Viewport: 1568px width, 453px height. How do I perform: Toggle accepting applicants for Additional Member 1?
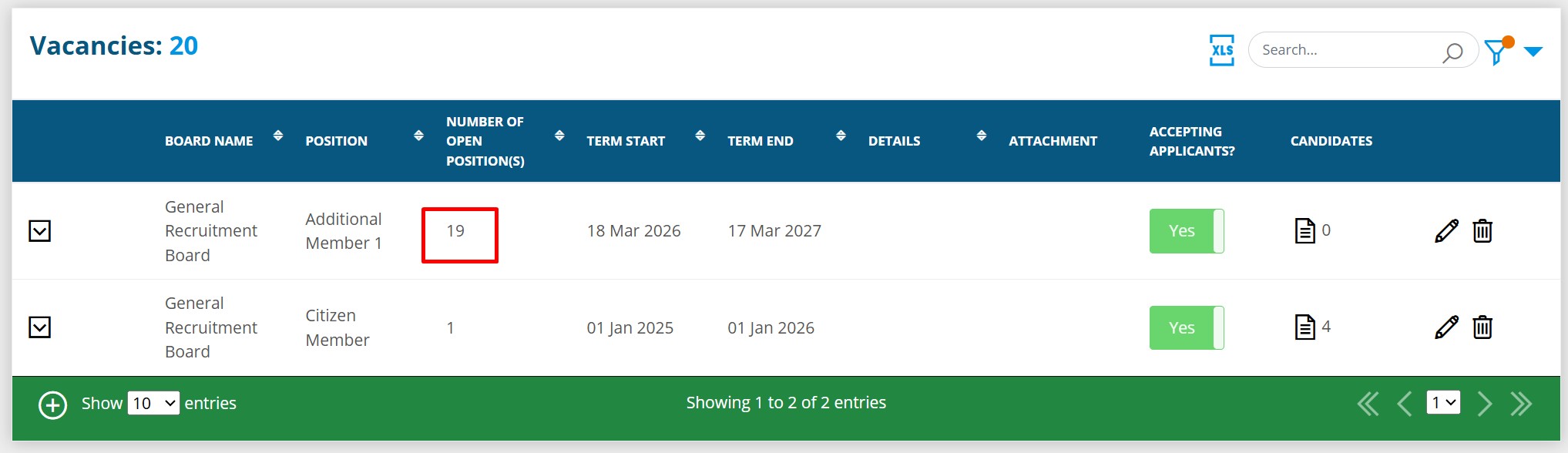click(1186, 231)
